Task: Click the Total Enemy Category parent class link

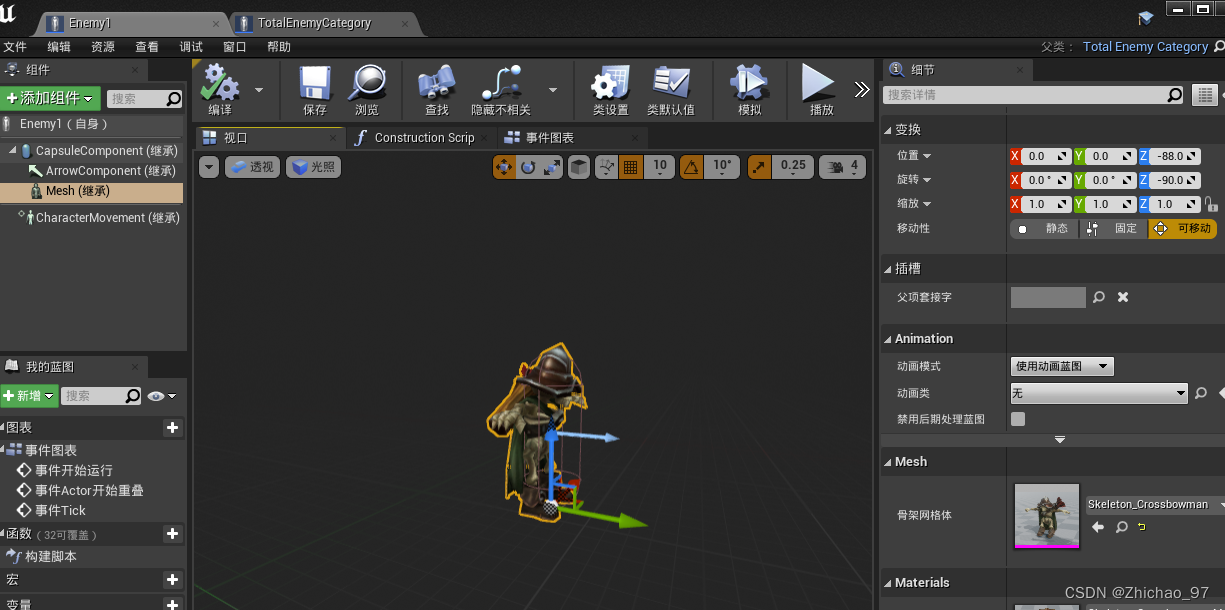Action: click(1145, 46)
